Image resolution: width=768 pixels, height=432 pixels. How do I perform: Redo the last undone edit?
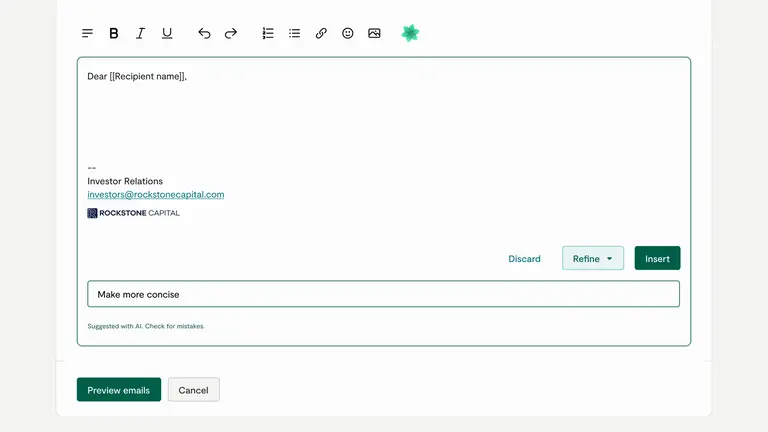[x=230, y=33]
